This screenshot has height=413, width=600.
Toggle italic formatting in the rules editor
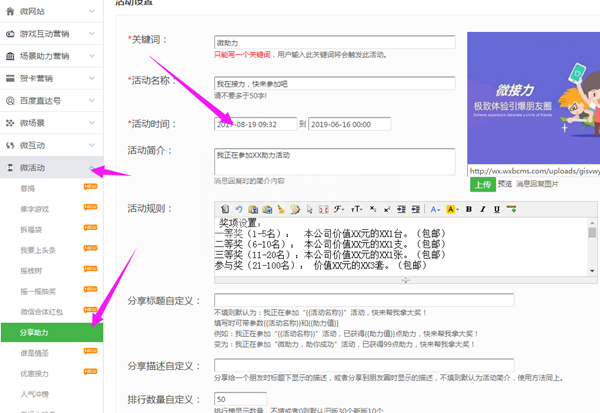[483, 209]
